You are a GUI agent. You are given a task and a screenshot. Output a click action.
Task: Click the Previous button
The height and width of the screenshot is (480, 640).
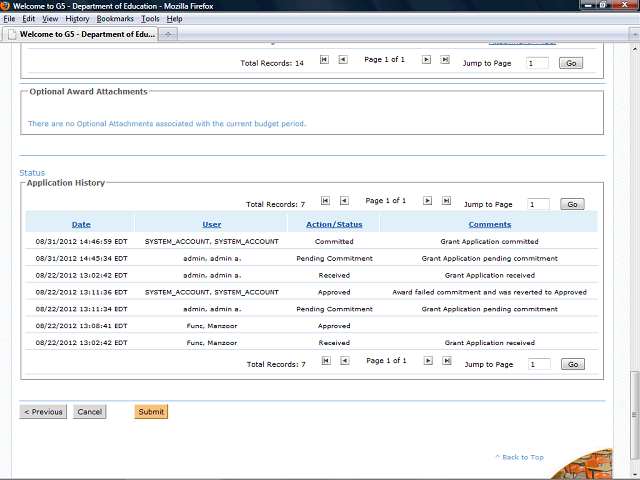(43, 412)
